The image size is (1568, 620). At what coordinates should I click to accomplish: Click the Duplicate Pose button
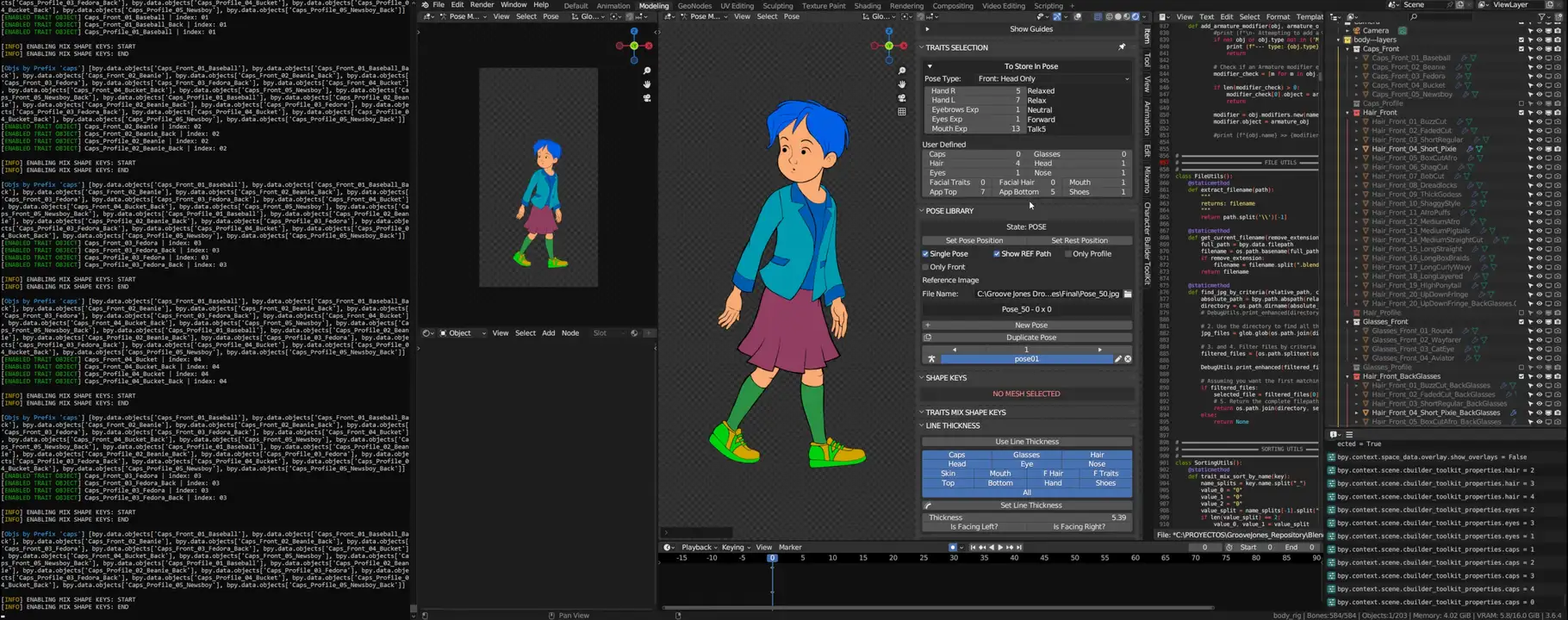point(1027,338)
